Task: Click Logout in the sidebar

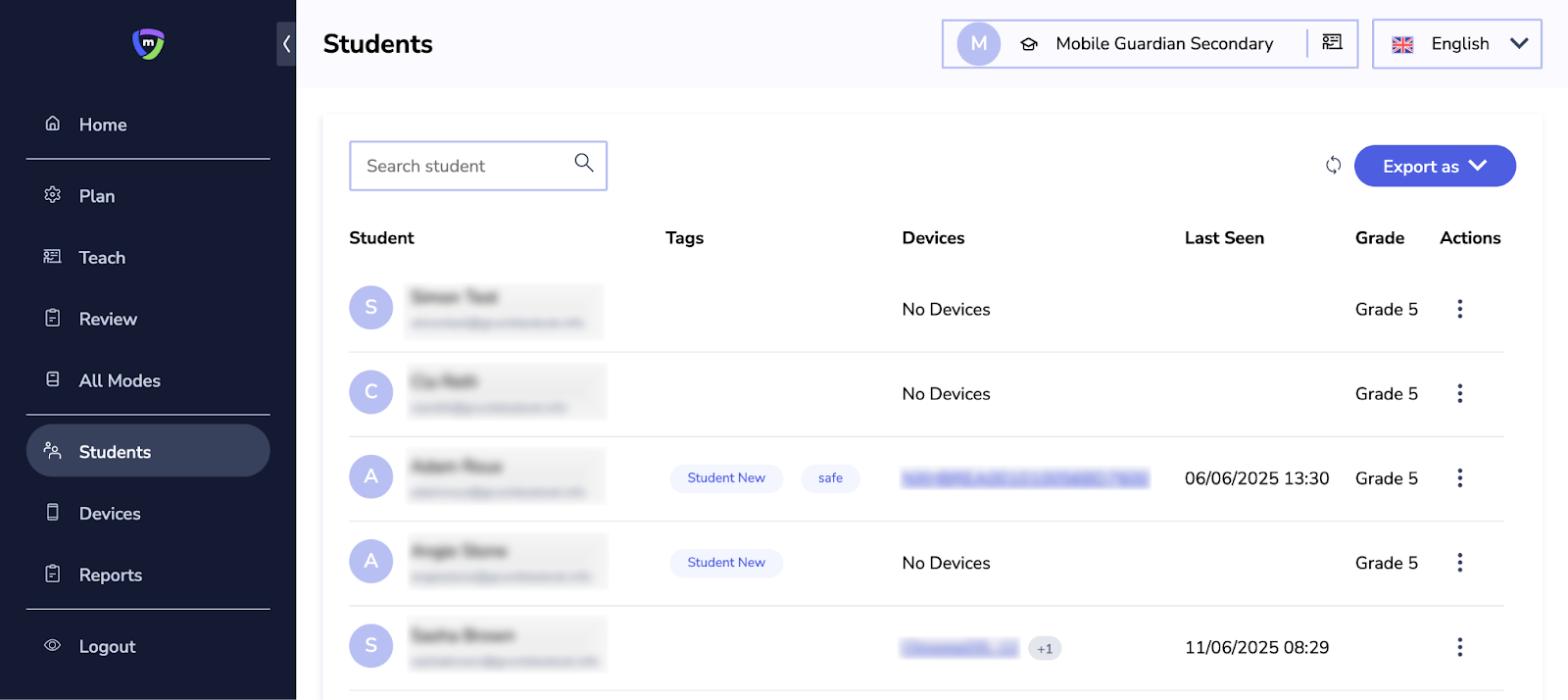Action: point(107,647)
